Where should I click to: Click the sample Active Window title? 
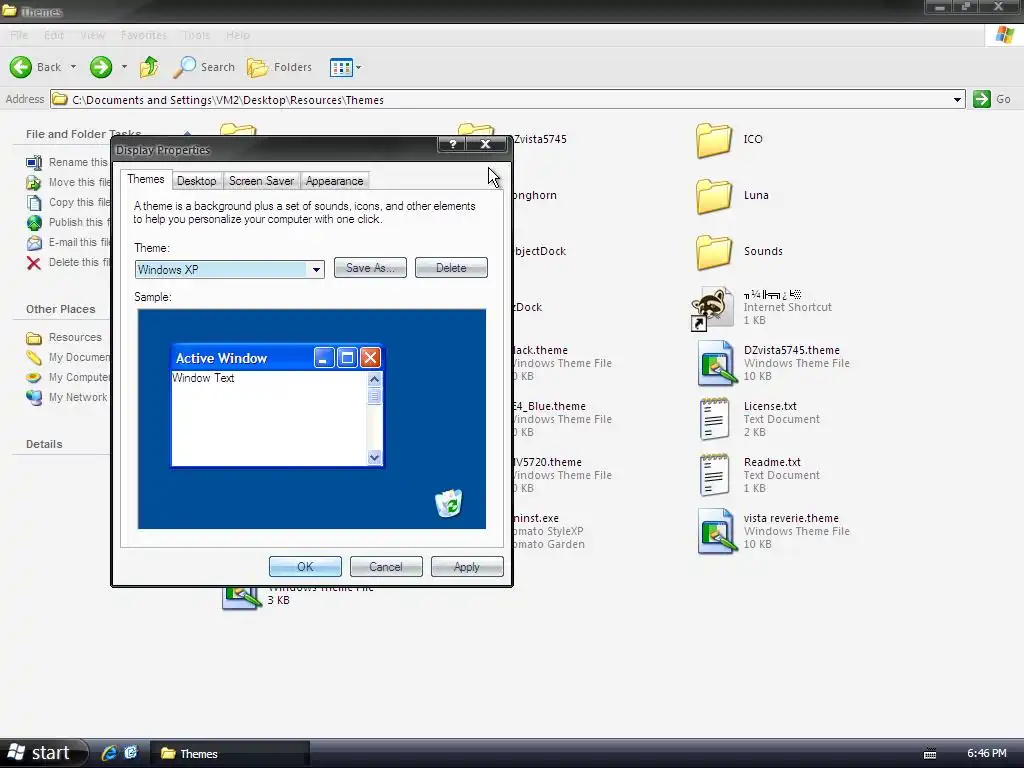click(221, 358)
